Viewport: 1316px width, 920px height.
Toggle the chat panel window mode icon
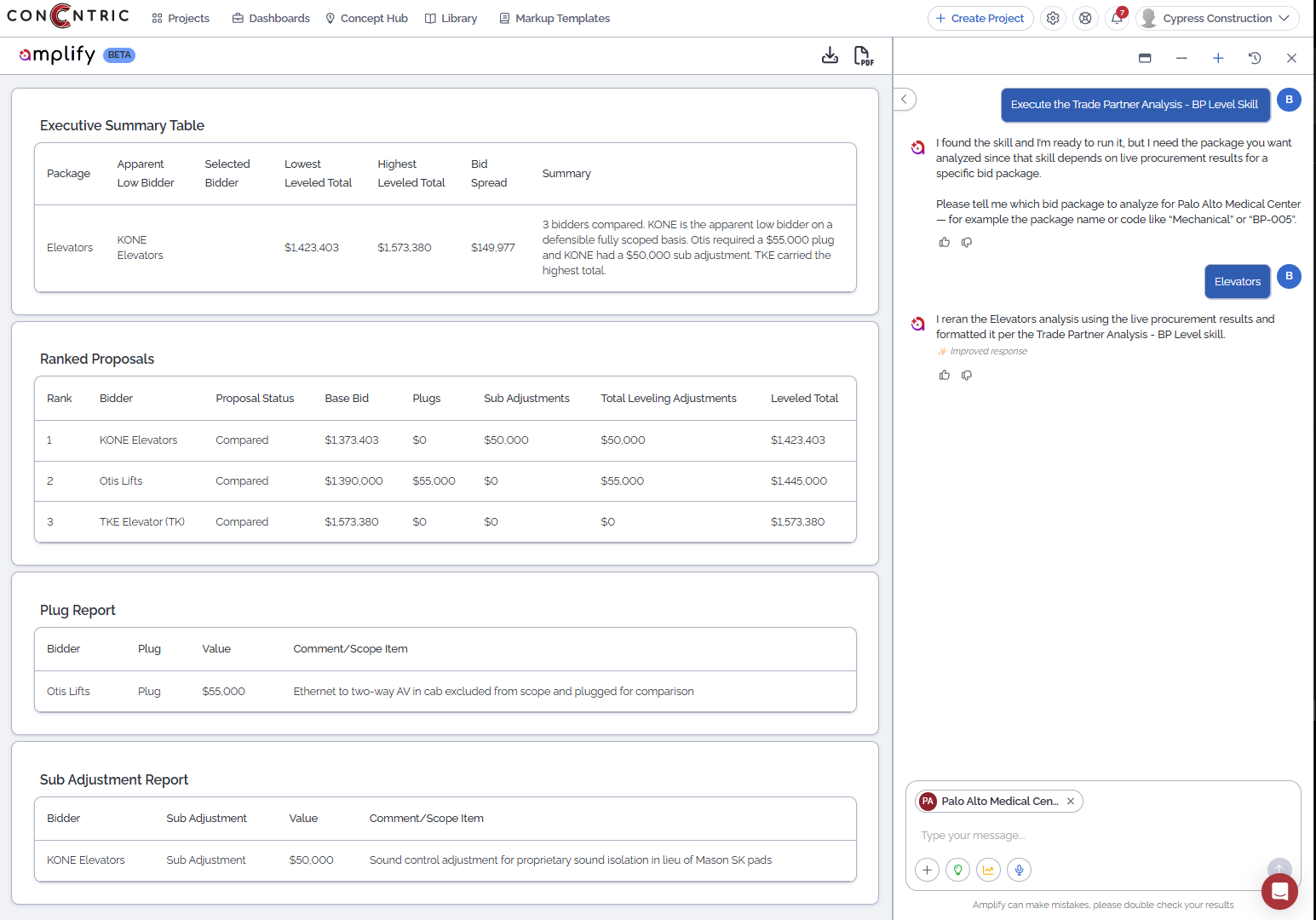(x=1145, y=58)
